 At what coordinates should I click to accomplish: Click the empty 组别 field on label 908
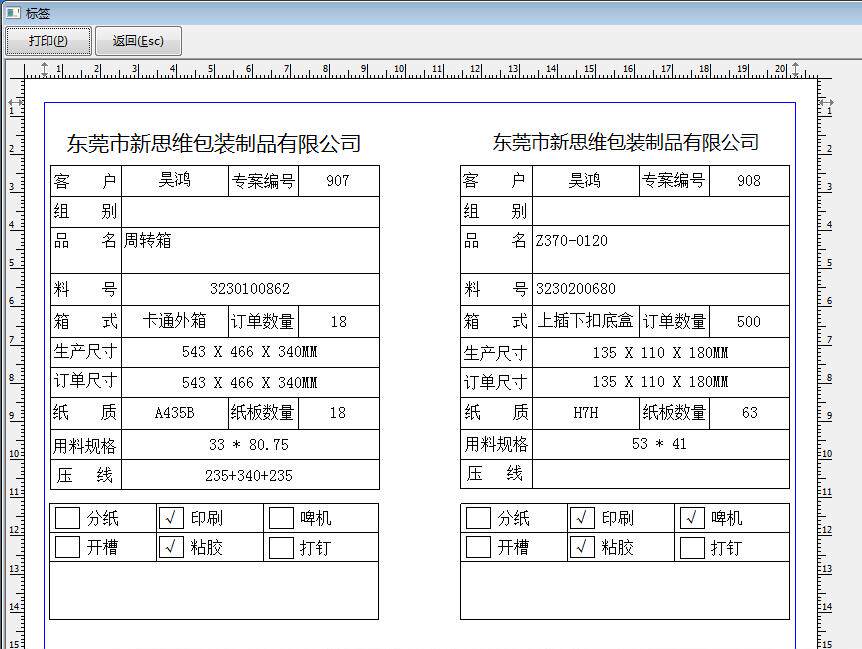coord(661,211)
